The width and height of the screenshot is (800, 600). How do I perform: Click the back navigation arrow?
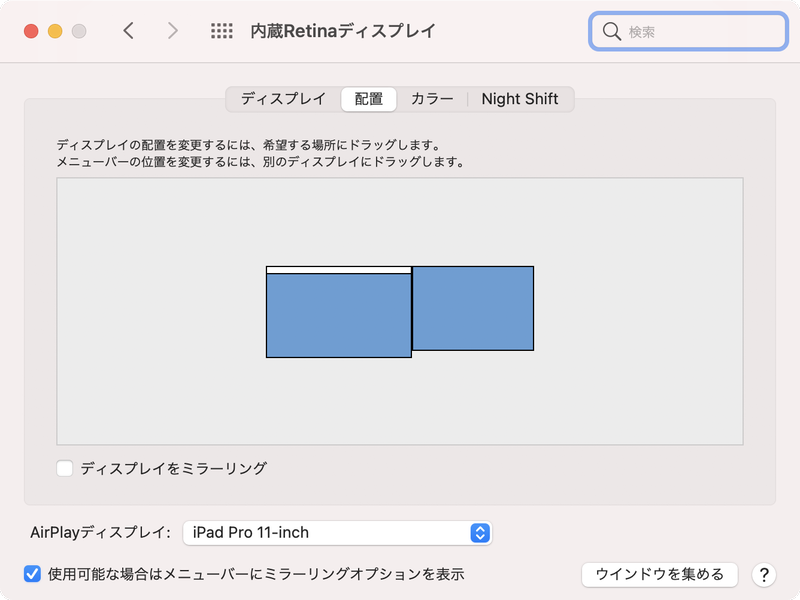[128, 30]
